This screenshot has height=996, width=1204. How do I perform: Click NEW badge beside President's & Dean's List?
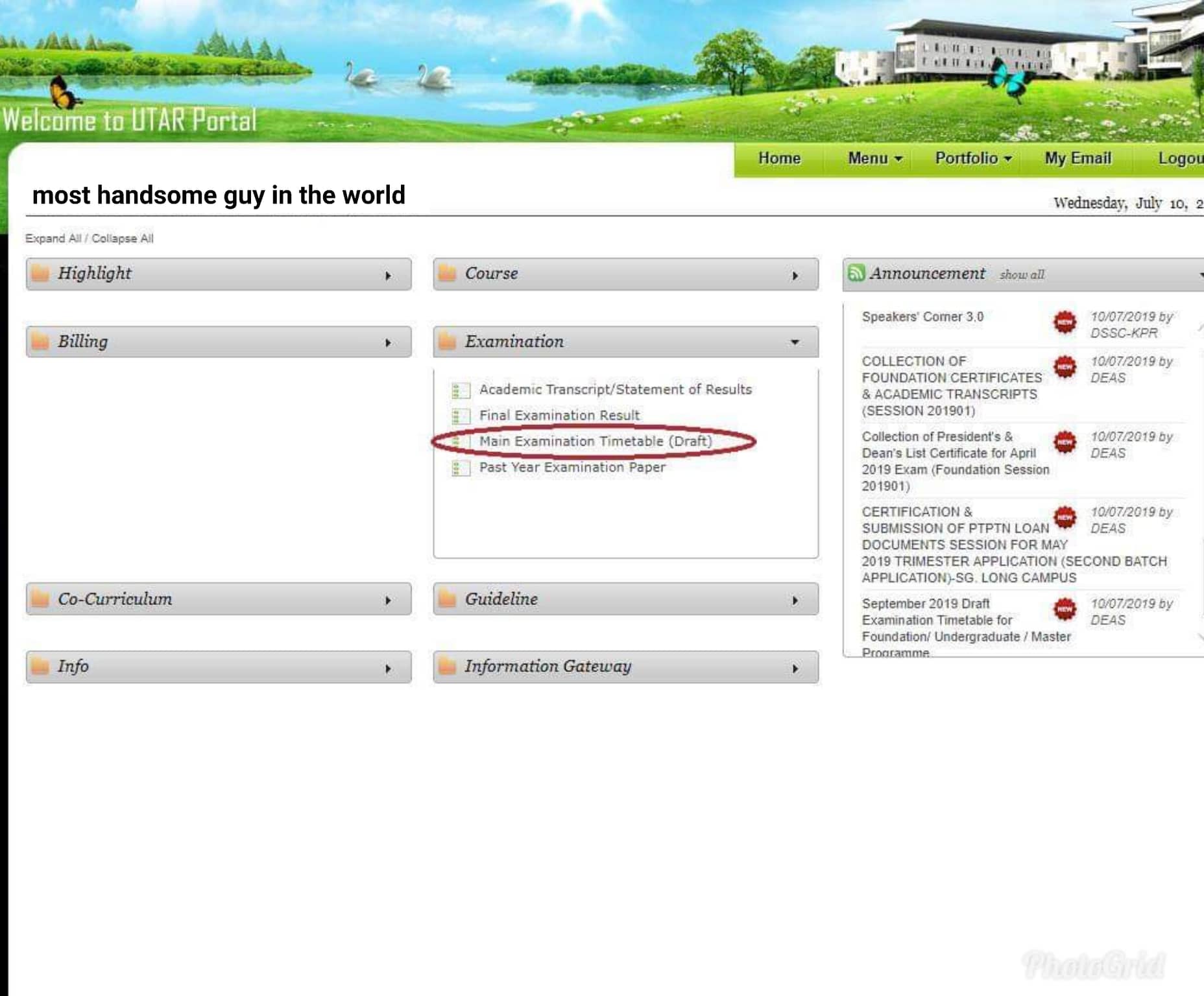pyautogui.click(x=1065, y=442)
